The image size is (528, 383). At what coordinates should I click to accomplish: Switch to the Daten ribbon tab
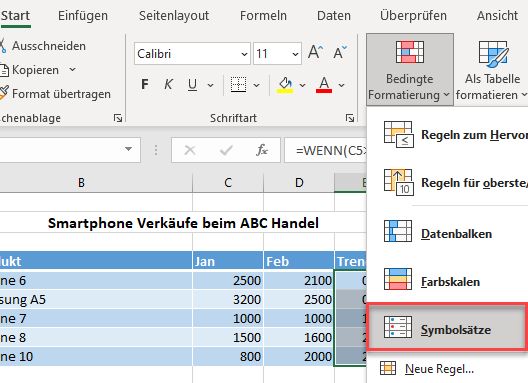click(x=334, y=15)
